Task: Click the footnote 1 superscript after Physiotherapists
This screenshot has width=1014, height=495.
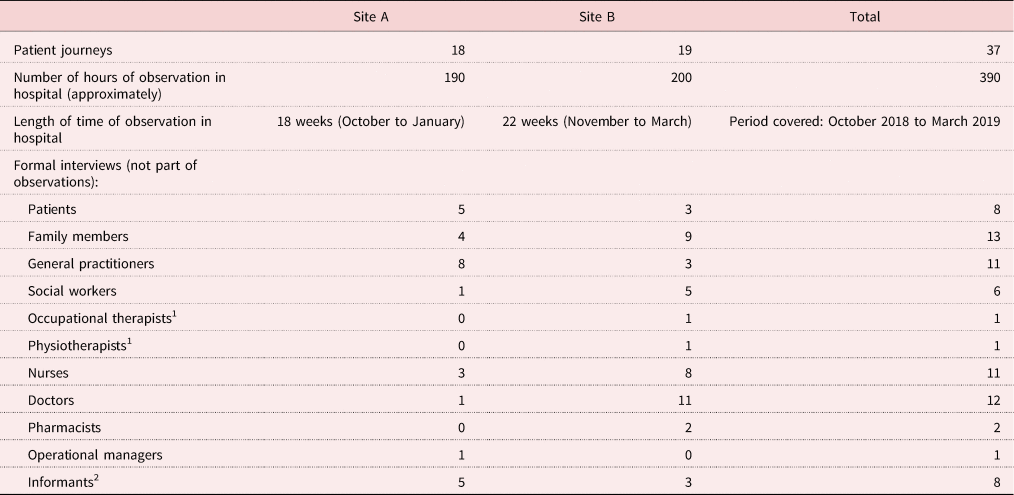Action: click(x=129, y=342)
